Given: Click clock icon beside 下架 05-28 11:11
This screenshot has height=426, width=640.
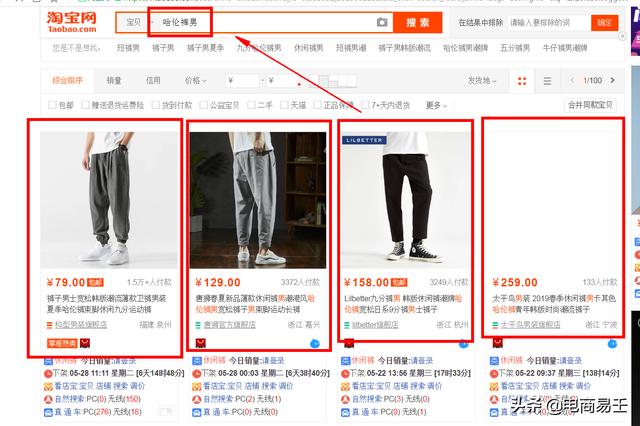Looking at the screenshot, I should (x=48, y=373).
